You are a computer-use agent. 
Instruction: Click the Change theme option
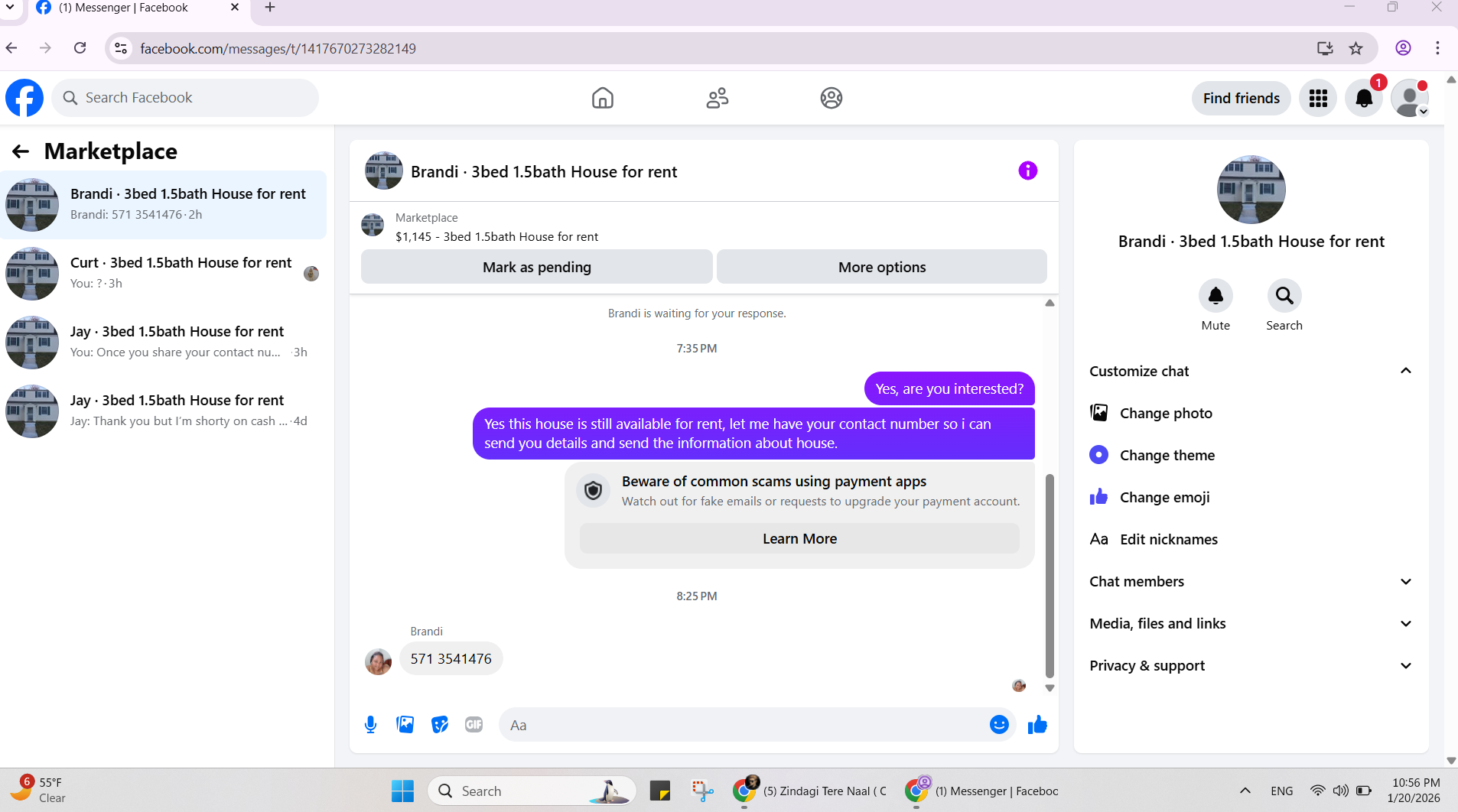1251,455
